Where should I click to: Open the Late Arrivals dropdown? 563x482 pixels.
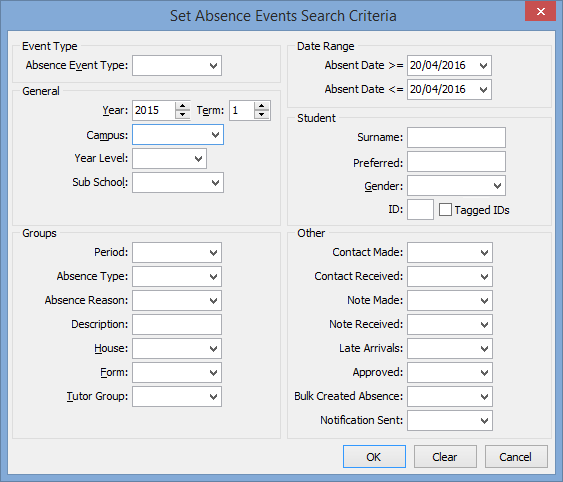(450, 348)
